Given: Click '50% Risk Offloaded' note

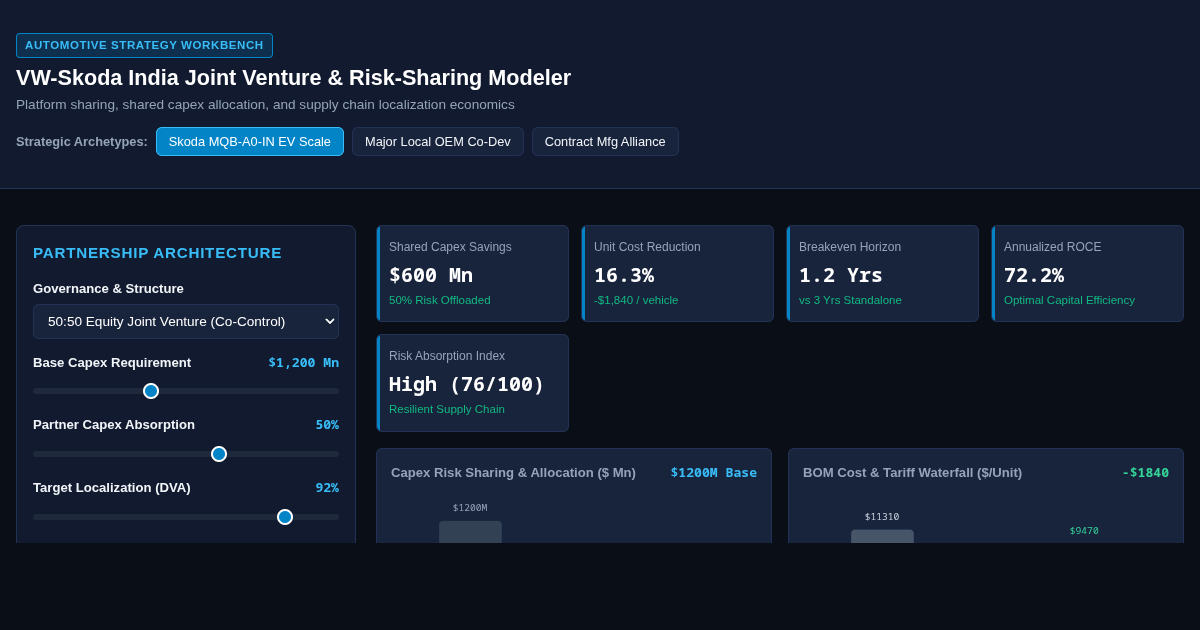Looking at the screenshot, I should click(x=440, y=300).
